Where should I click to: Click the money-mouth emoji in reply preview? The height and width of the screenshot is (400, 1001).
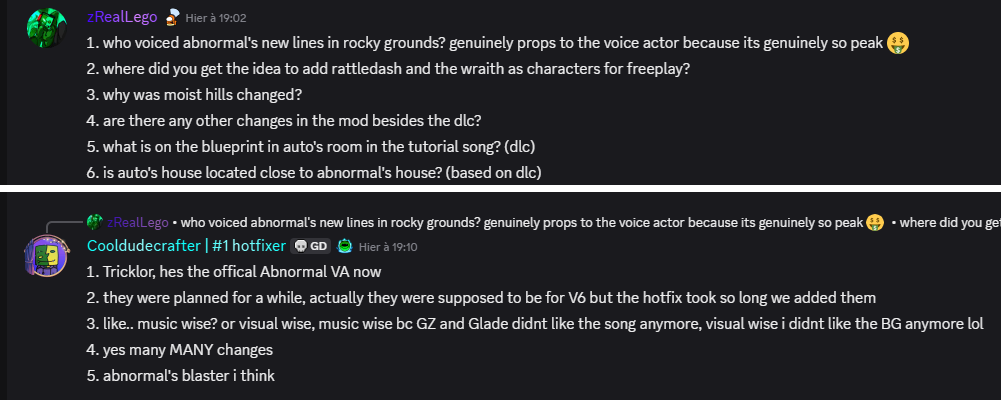click(875, 221)
